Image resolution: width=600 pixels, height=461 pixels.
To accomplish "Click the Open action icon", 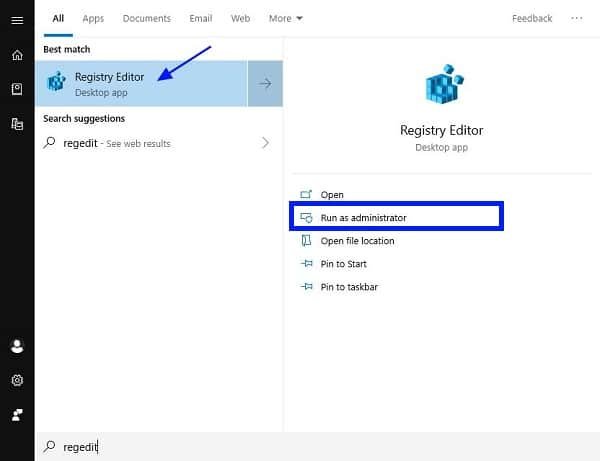I will tap(306, 194).
